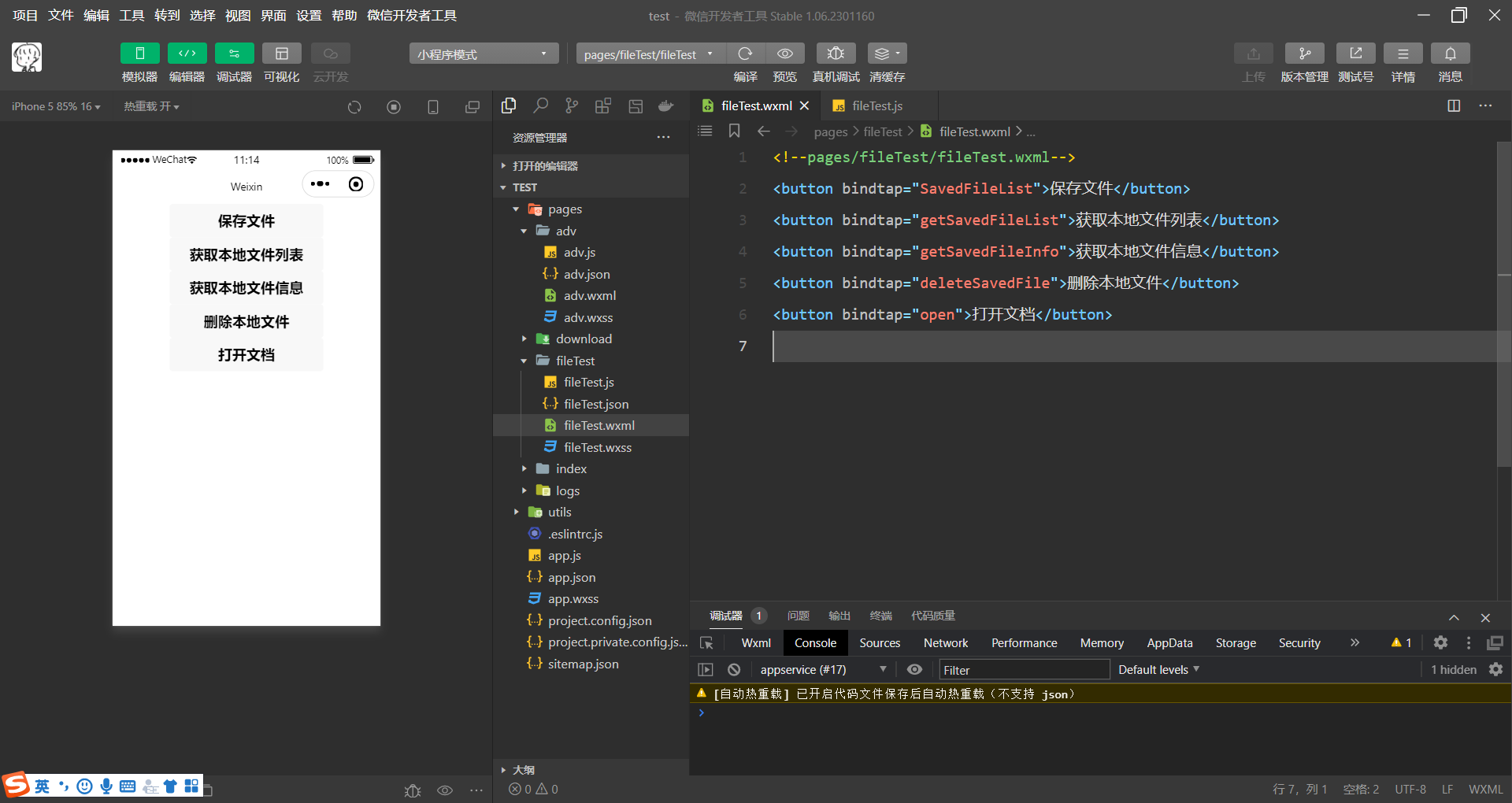Click the clear console icon
Image resolution: width=1512 pixels, height=803 pixels.
click(734, 670)
